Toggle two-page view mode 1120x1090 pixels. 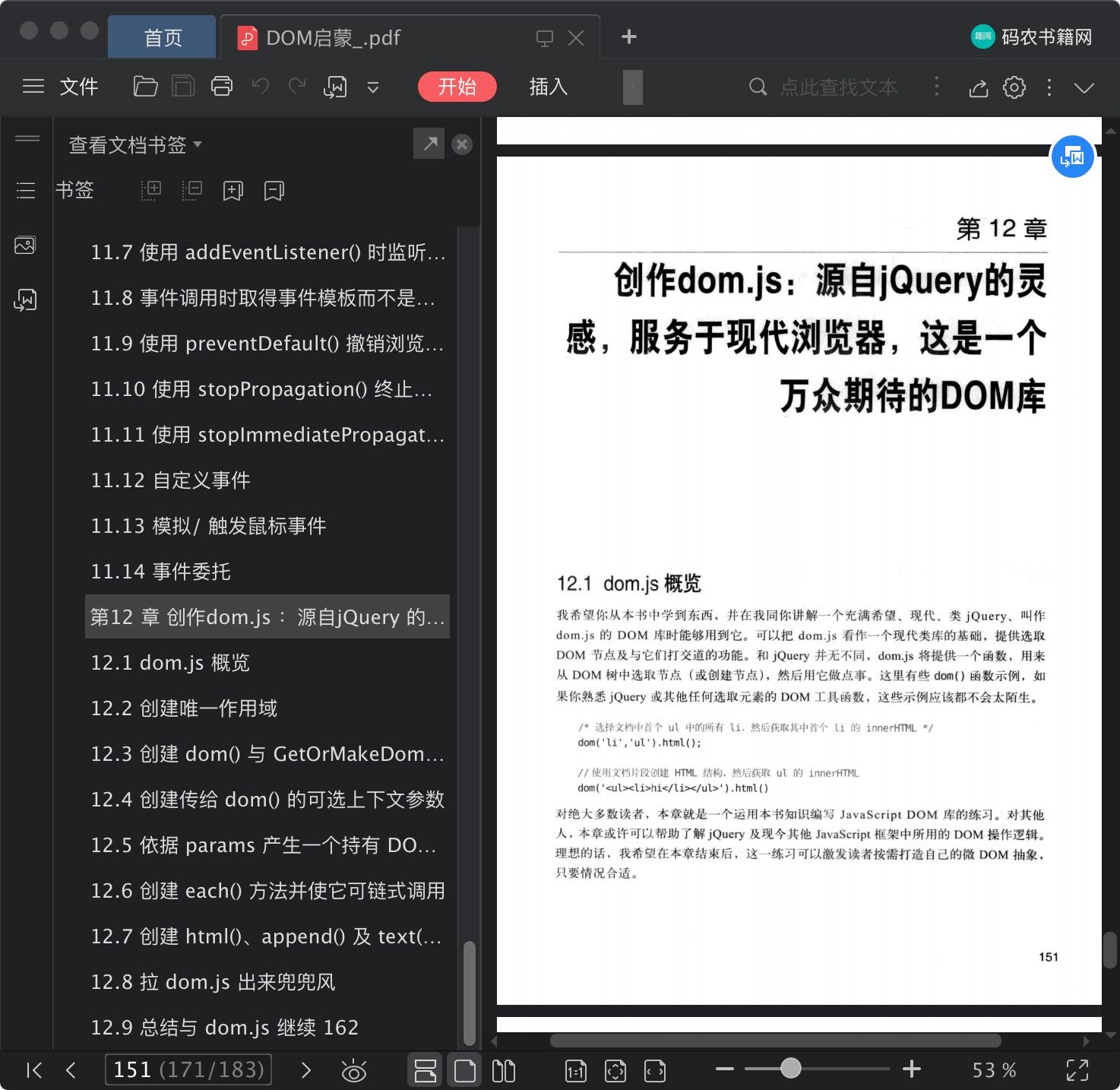click(x=504, y=1070)
